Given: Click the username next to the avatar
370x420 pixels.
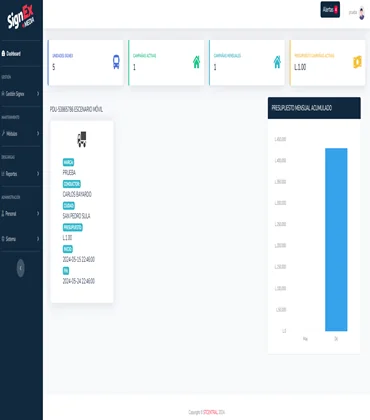Looking at the screenshot, I should pos(353,12).
